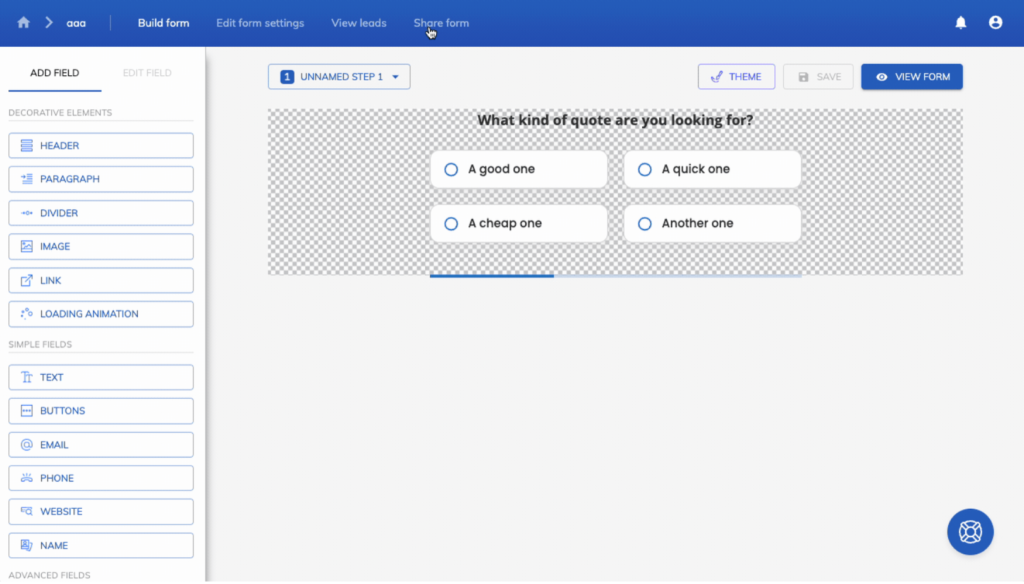Add a PHONE field
Screen dimensions: 1024x584
101,478
